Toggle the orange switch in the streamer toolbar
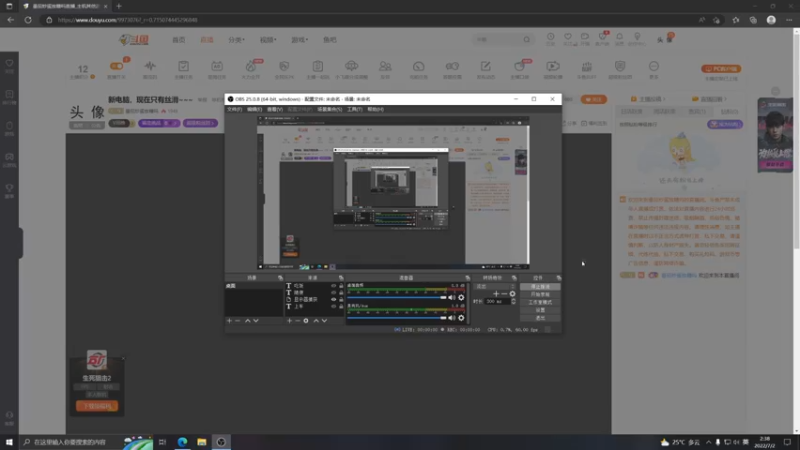The image size is (800, 450). click(x=116, y=66)
